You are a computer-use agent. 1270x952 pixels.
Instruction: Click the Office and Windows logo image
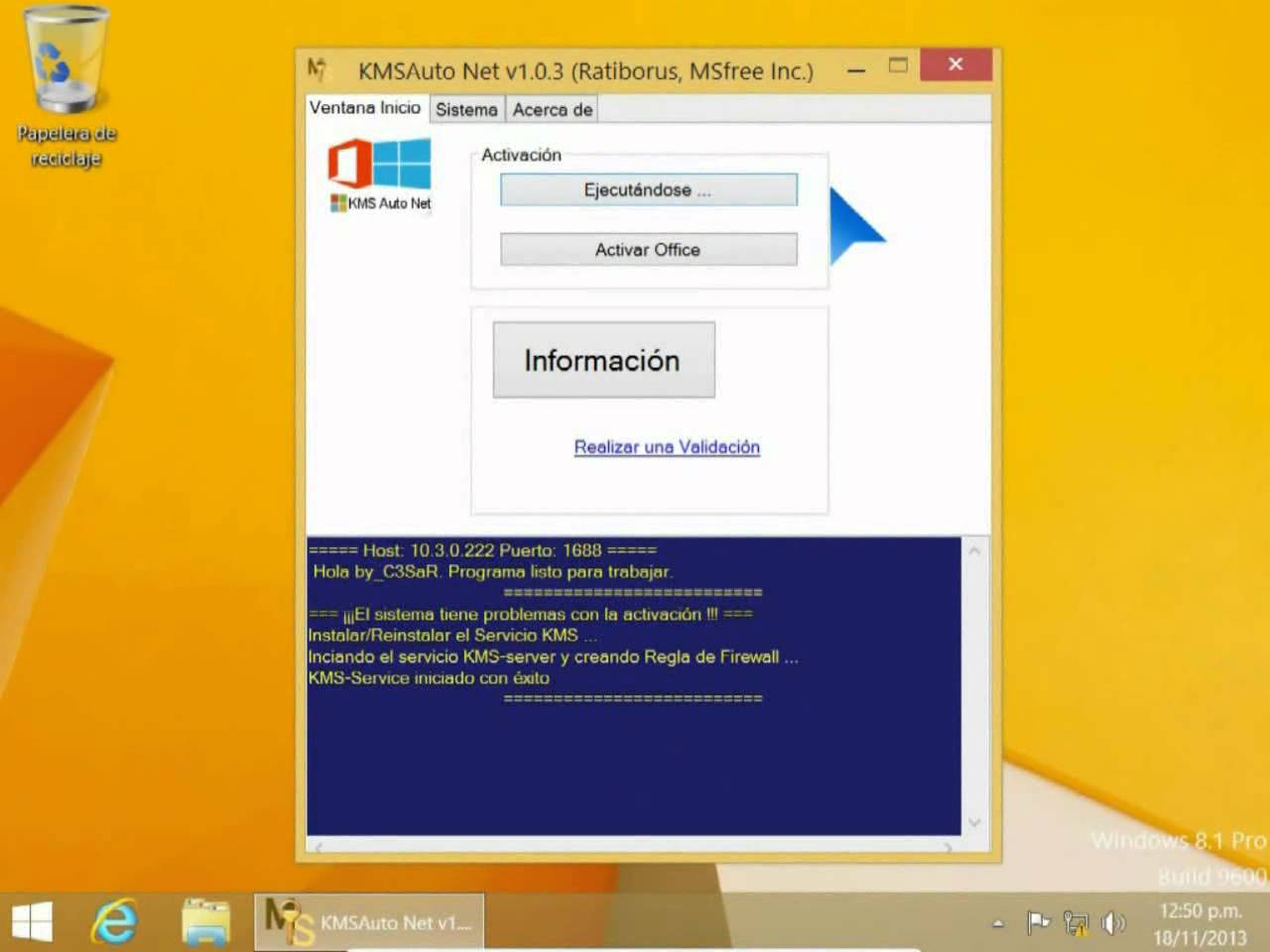click(379, 164)
